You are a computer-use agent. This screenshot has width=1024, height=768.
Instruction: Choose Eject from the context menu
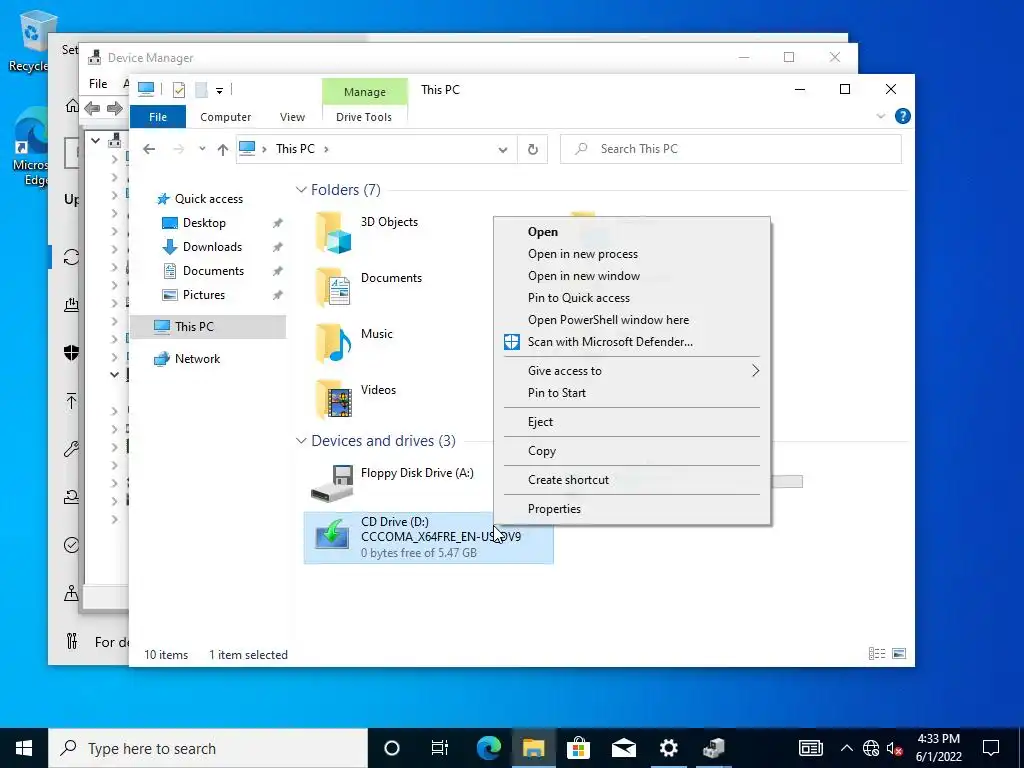(x=540, y=422)
